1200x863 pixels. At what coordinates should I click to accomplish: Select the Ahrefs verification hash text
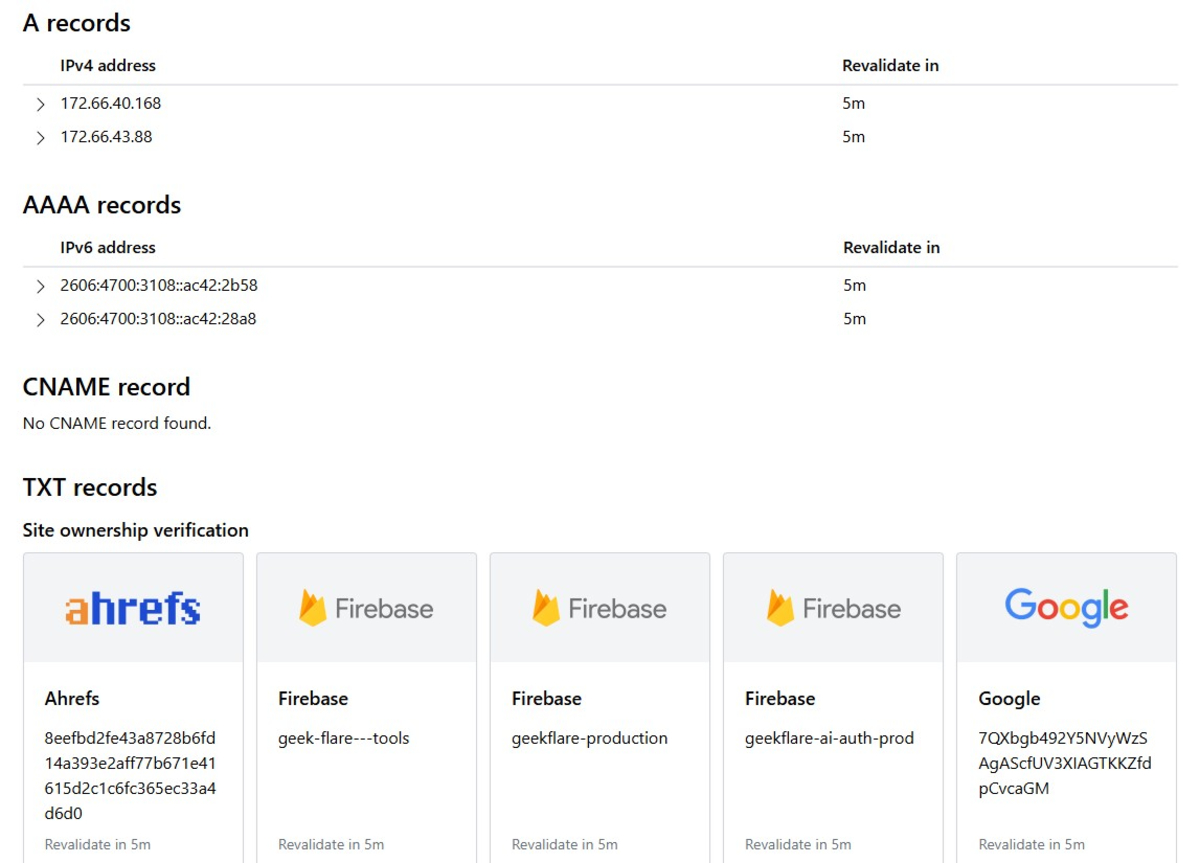(131, 776)
